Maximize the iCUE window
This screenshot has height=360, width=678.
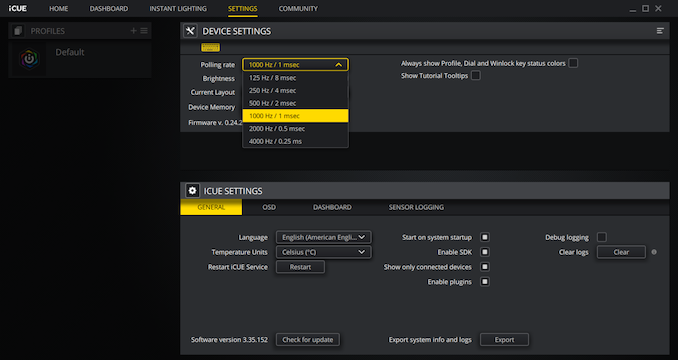[645, 9]
